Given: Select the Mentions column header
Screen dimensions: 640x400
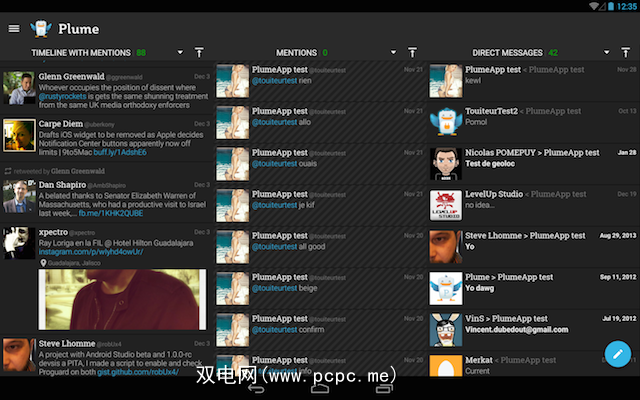Looking at the screenshot, I should (296, 53).
